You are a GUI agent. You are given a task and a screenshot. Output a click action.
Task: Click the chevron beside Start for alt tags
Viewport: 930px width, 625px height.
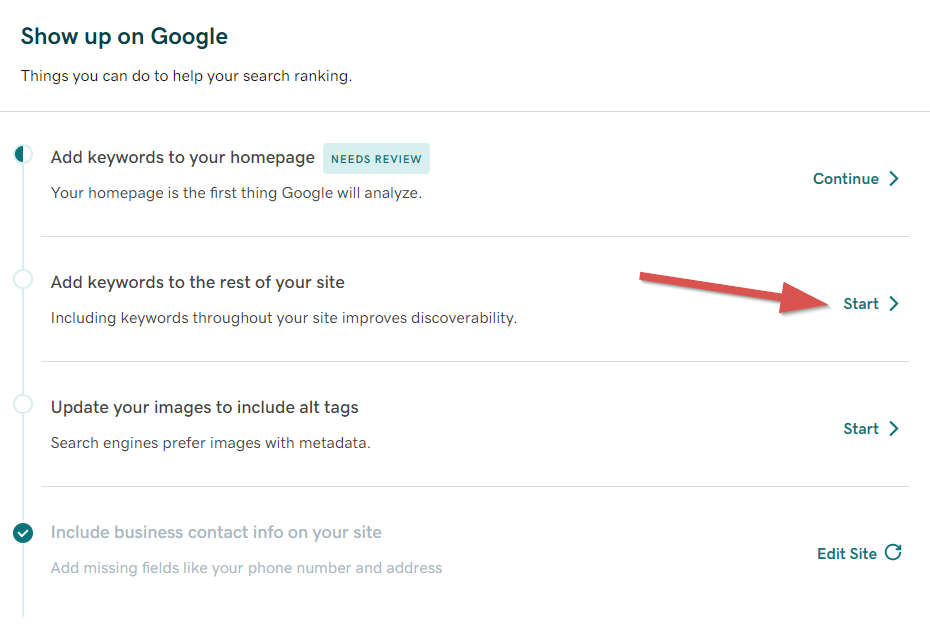tap(894, 429)
